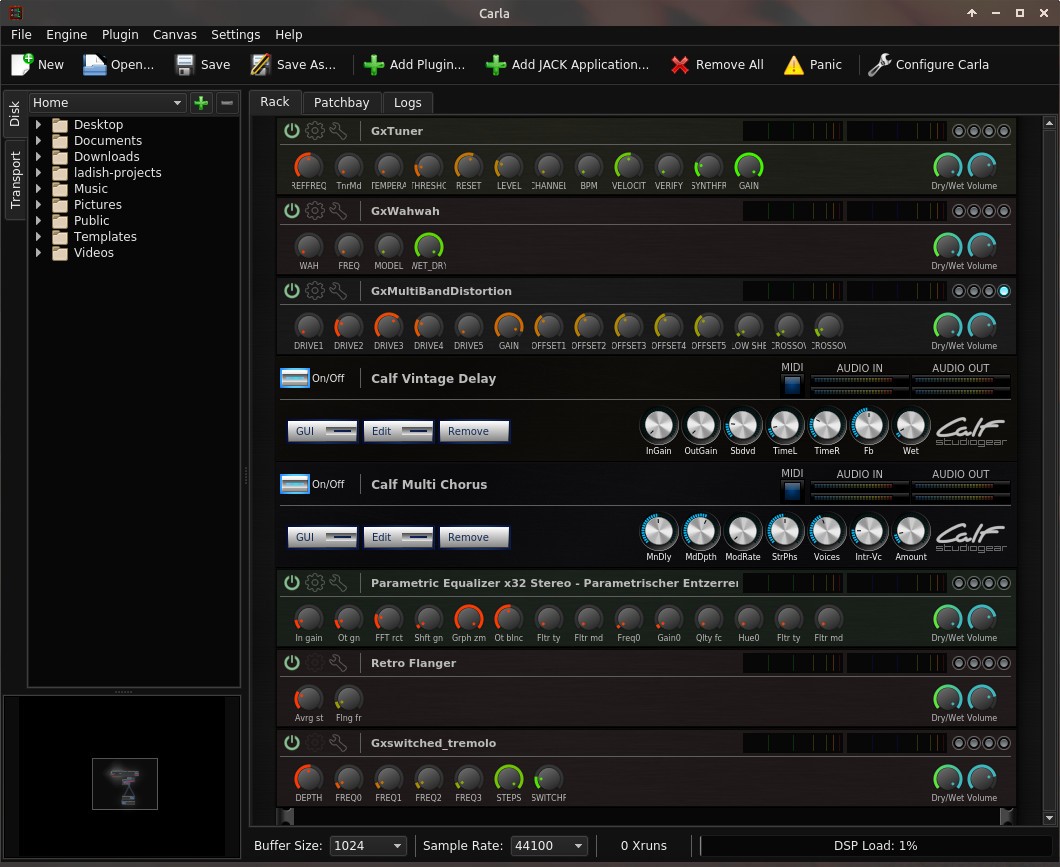This screenshot has width=1060, height=867.
Task: Open GxTuner settings gear icon
Action: (315, 130)
